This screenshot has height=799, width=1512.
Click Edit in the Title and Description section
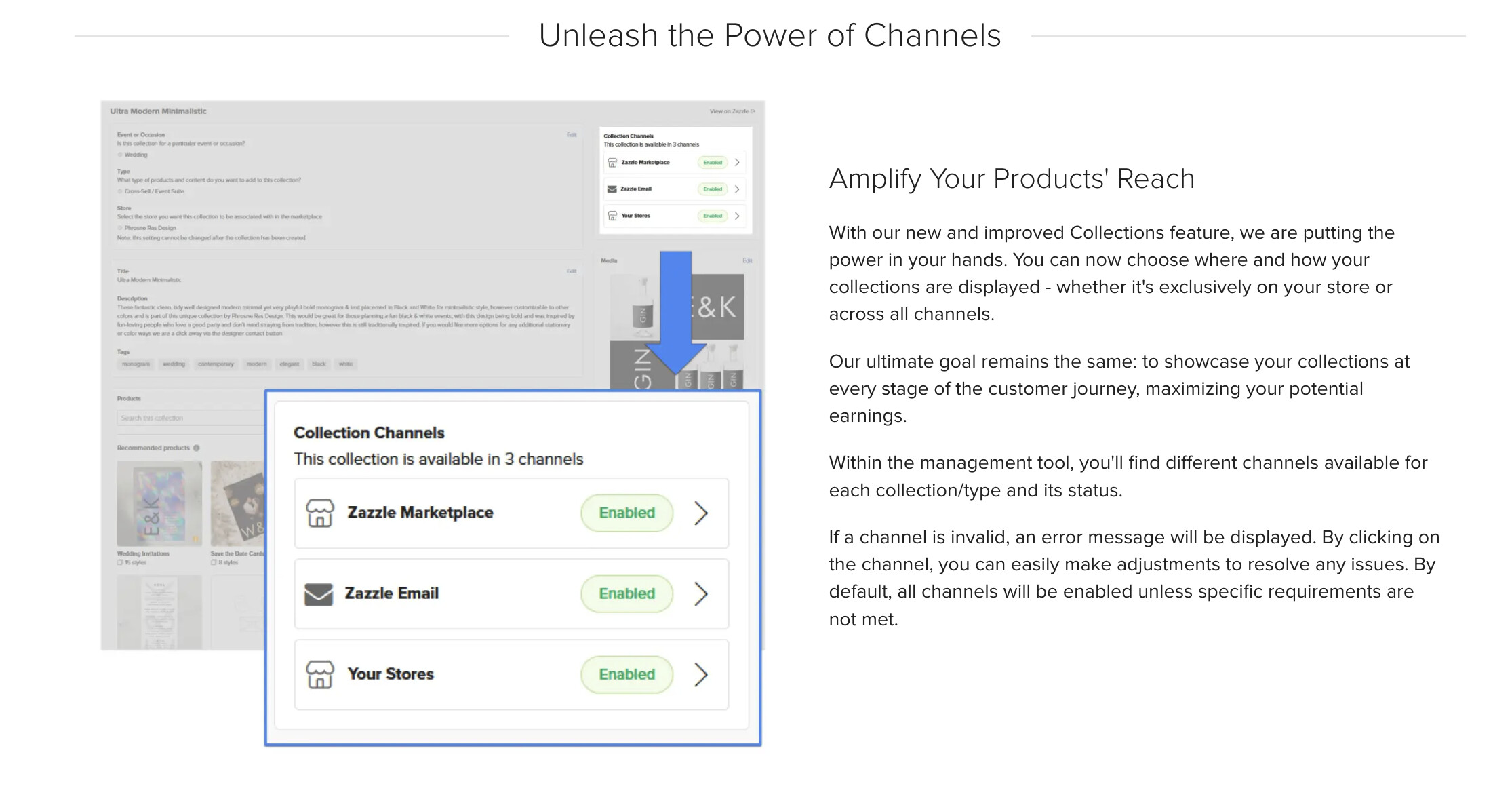[572, 271]
